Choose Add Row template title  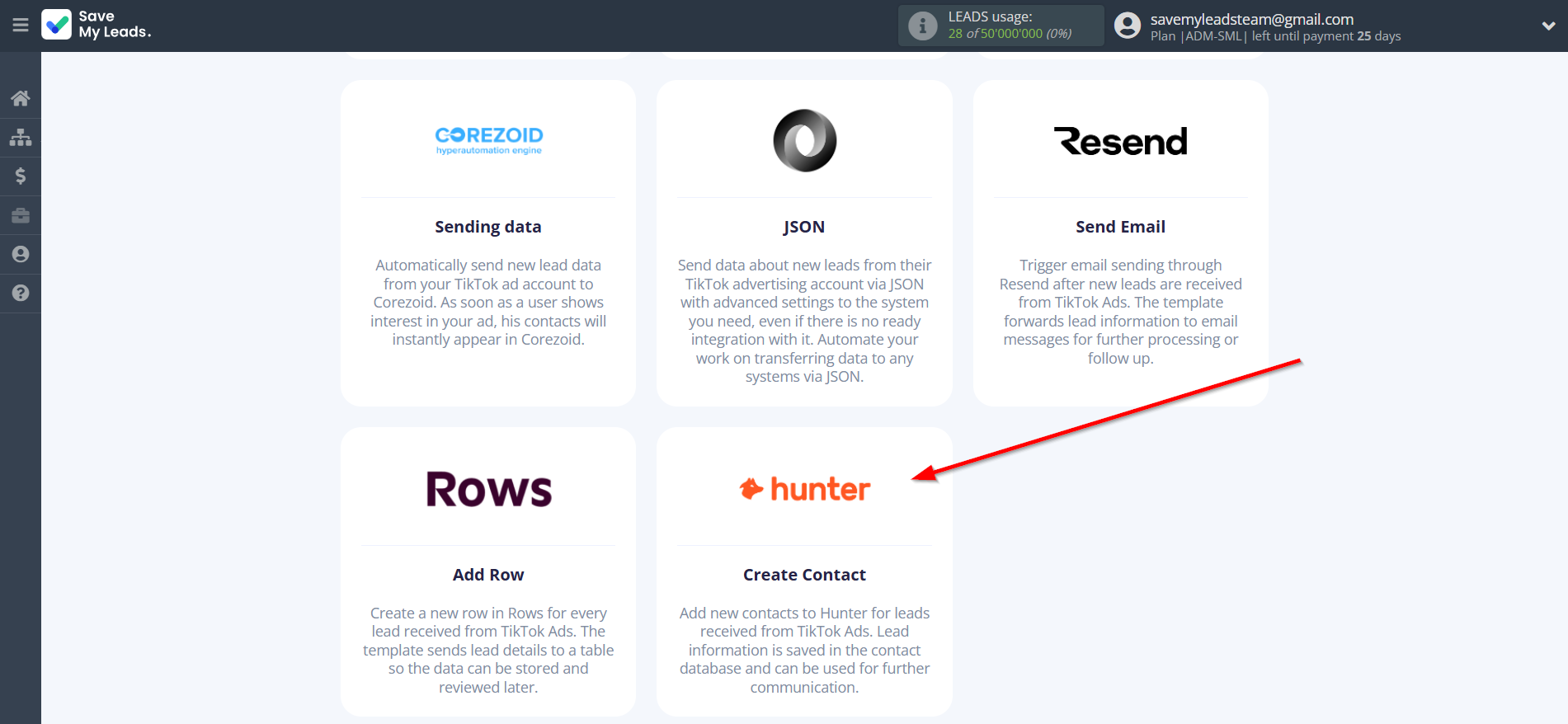(488, 575)
